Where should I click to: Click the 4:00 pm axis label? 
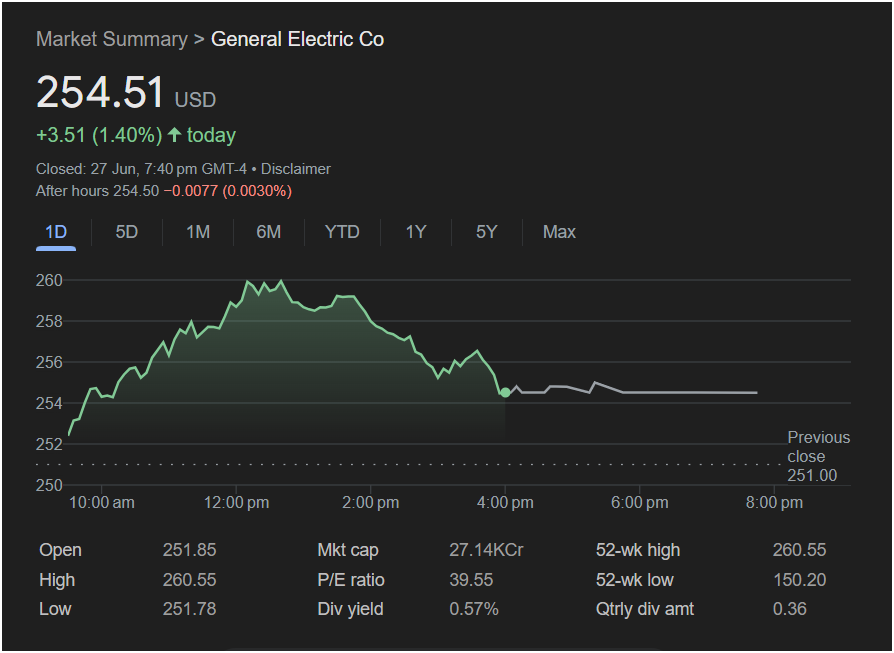505,503
